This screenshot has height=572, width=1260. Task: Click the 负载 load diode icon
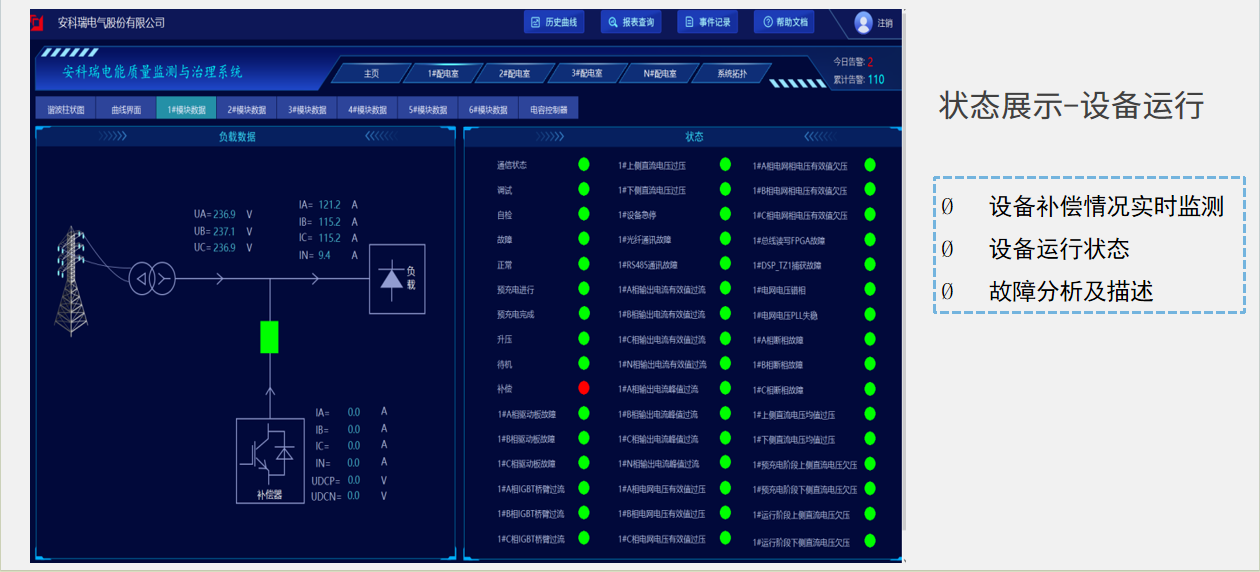pos(397,279)
